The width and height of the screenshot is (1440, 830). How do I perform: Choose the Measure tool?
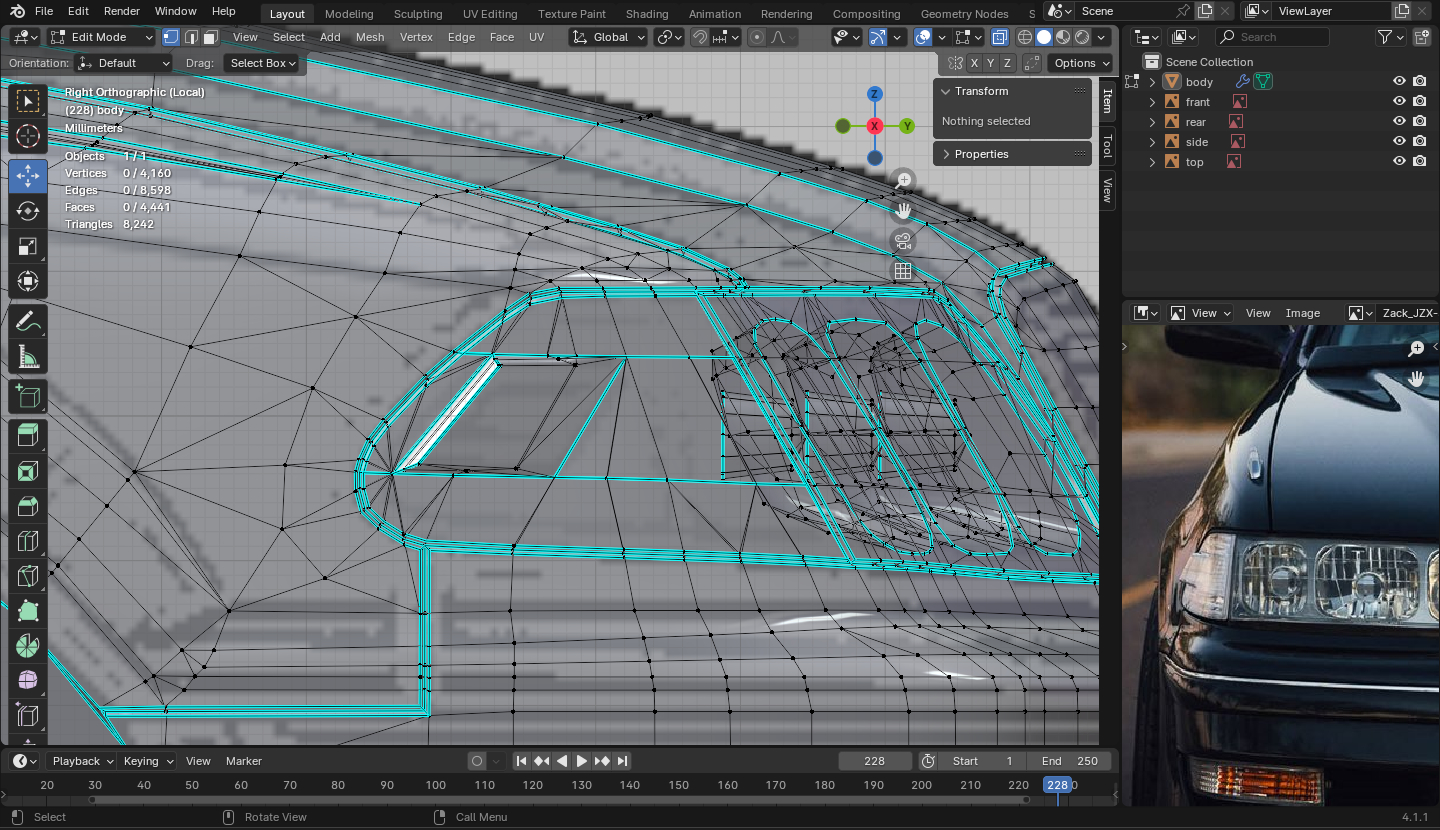pyautogui.click(x=28, y=356)
